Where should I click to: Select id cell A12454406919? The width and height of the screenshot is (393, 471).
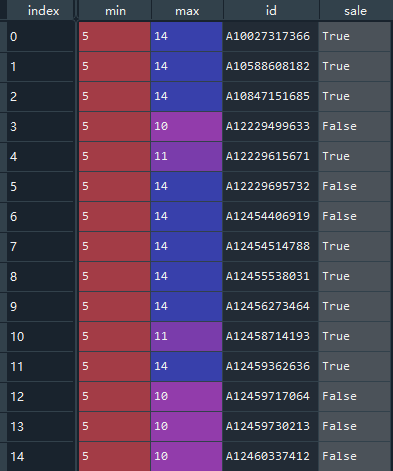pos(270,216)
